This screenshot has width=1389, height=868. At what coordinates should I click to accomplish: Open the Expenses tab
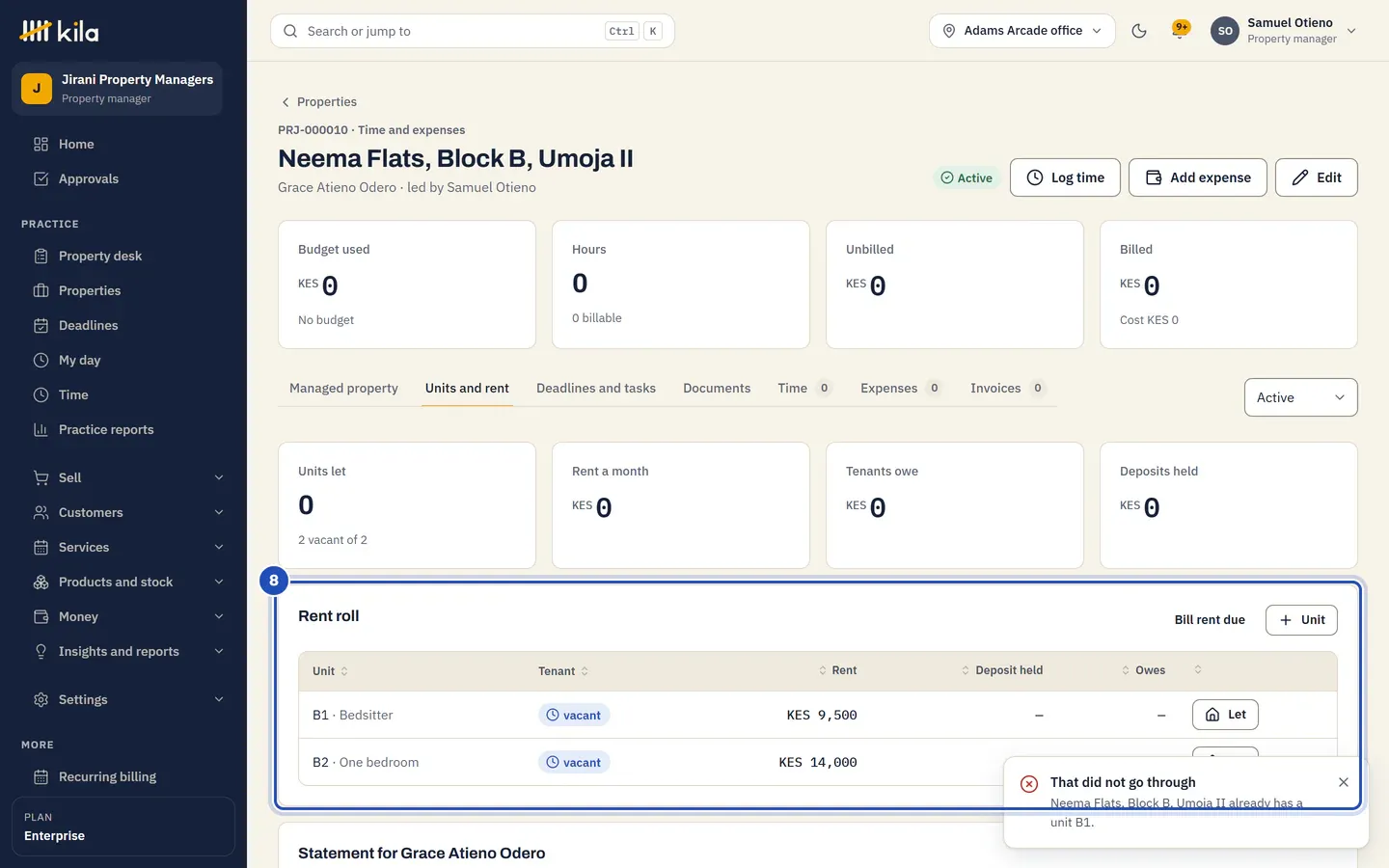click(x=901, y=388)
